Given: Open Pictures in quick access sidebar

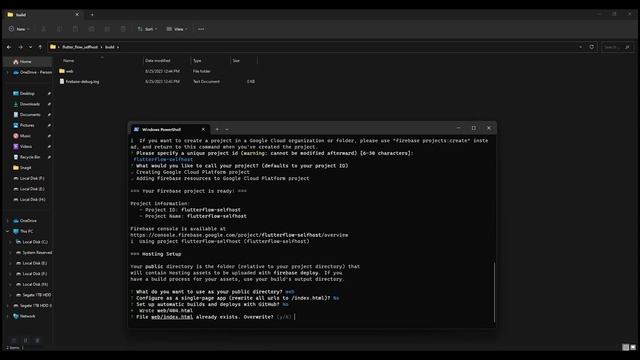Looking at the screenshot, I should (27, 125).
